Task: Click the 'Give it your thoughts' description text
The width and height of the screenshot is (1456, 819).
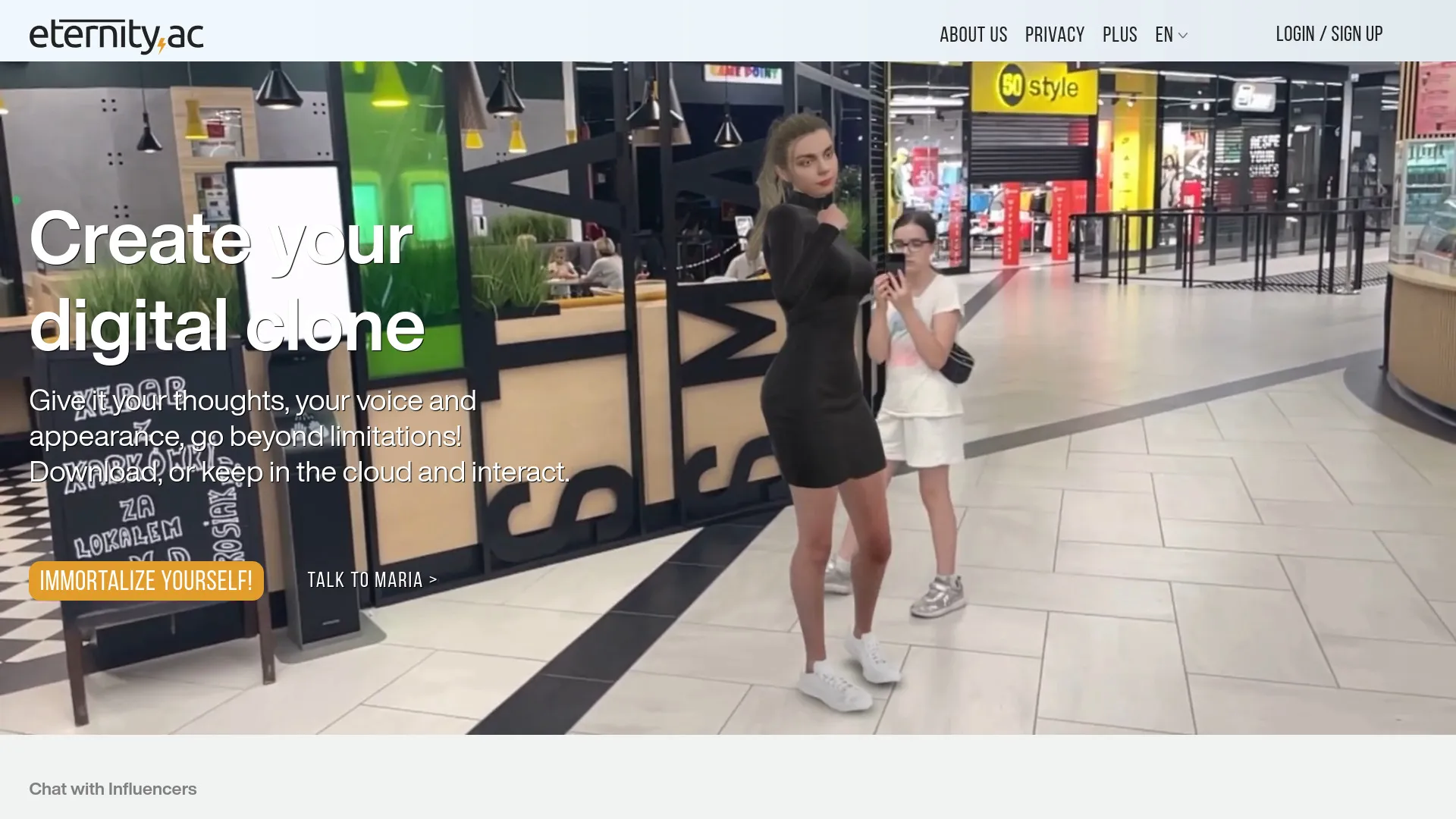Action: (297, 436)
